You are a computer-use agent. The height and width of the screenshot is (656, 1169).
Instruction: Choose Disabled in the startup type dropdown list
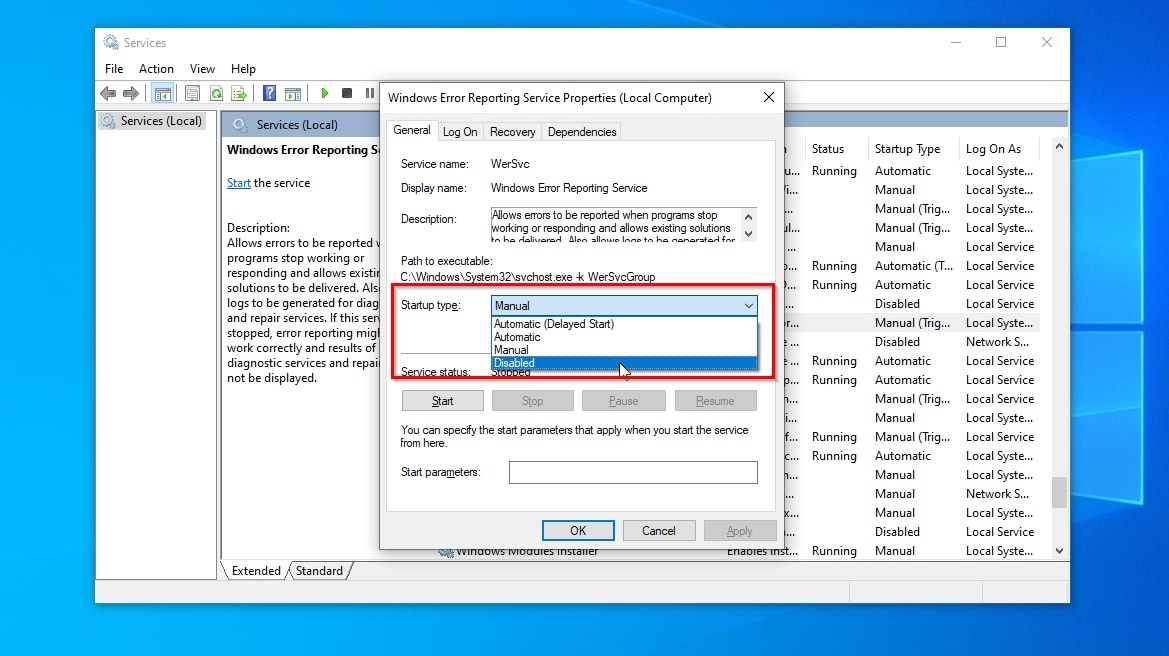point(624,363)
